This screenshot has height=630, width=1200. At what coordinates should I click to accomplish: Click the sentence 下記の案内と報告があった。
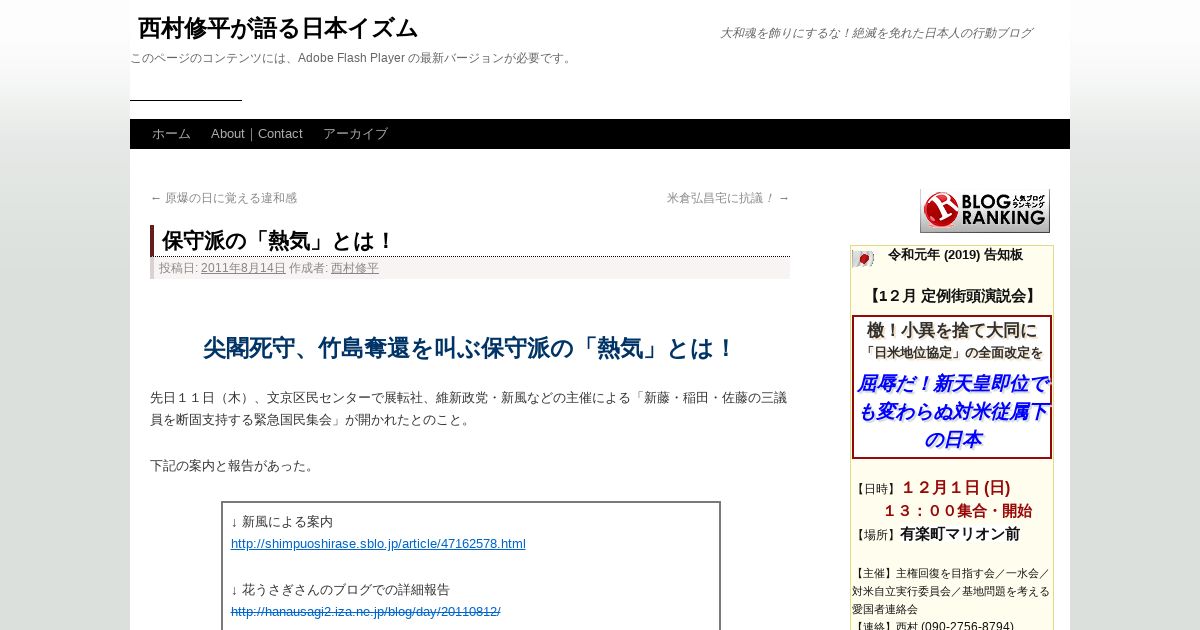pos(233,466)
